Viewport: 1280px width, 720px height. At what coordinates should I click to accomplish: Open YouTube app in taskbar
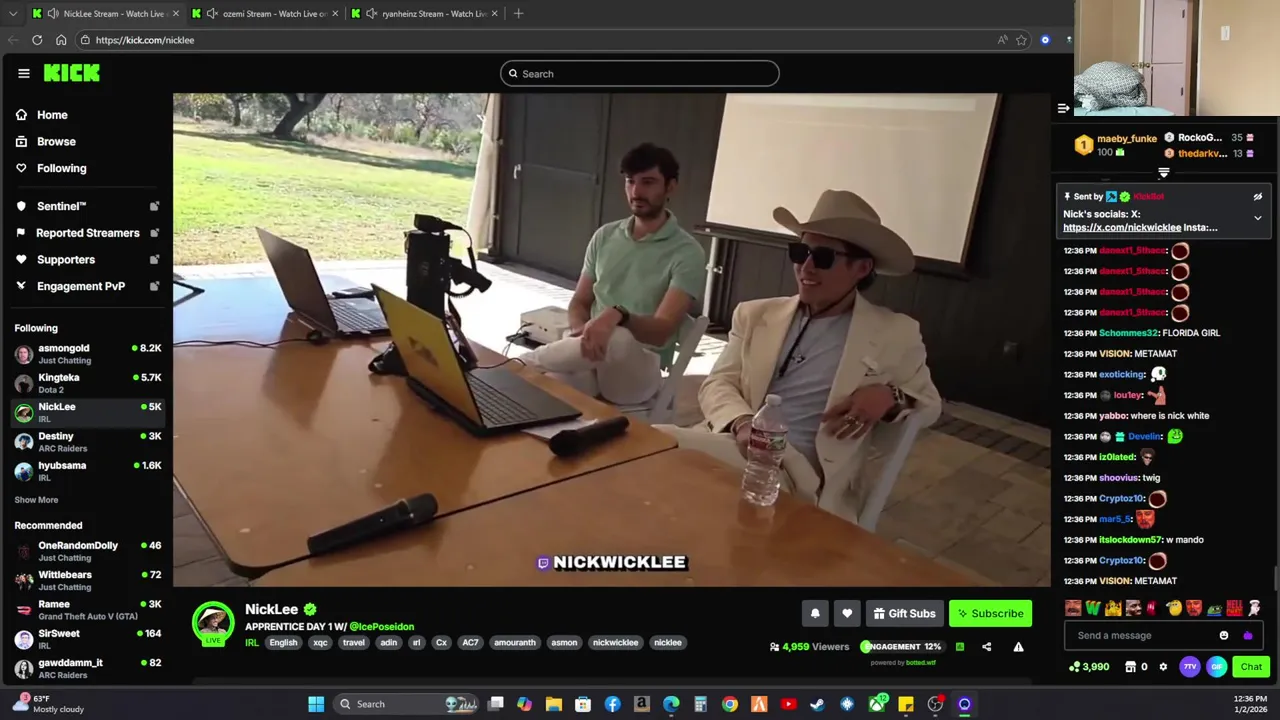(788, 704)
